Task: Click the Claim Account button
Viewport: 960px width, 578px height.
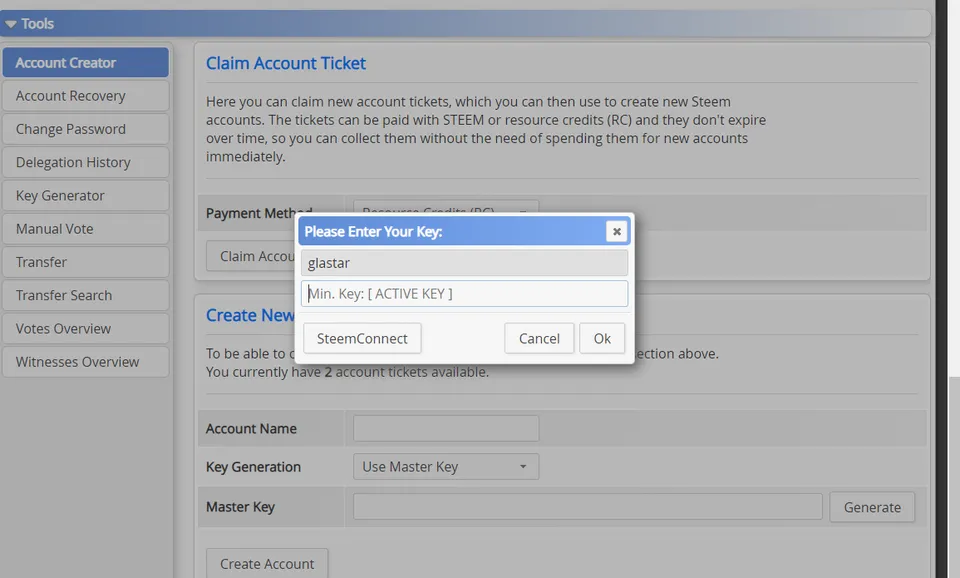Action: pos(251,256)
